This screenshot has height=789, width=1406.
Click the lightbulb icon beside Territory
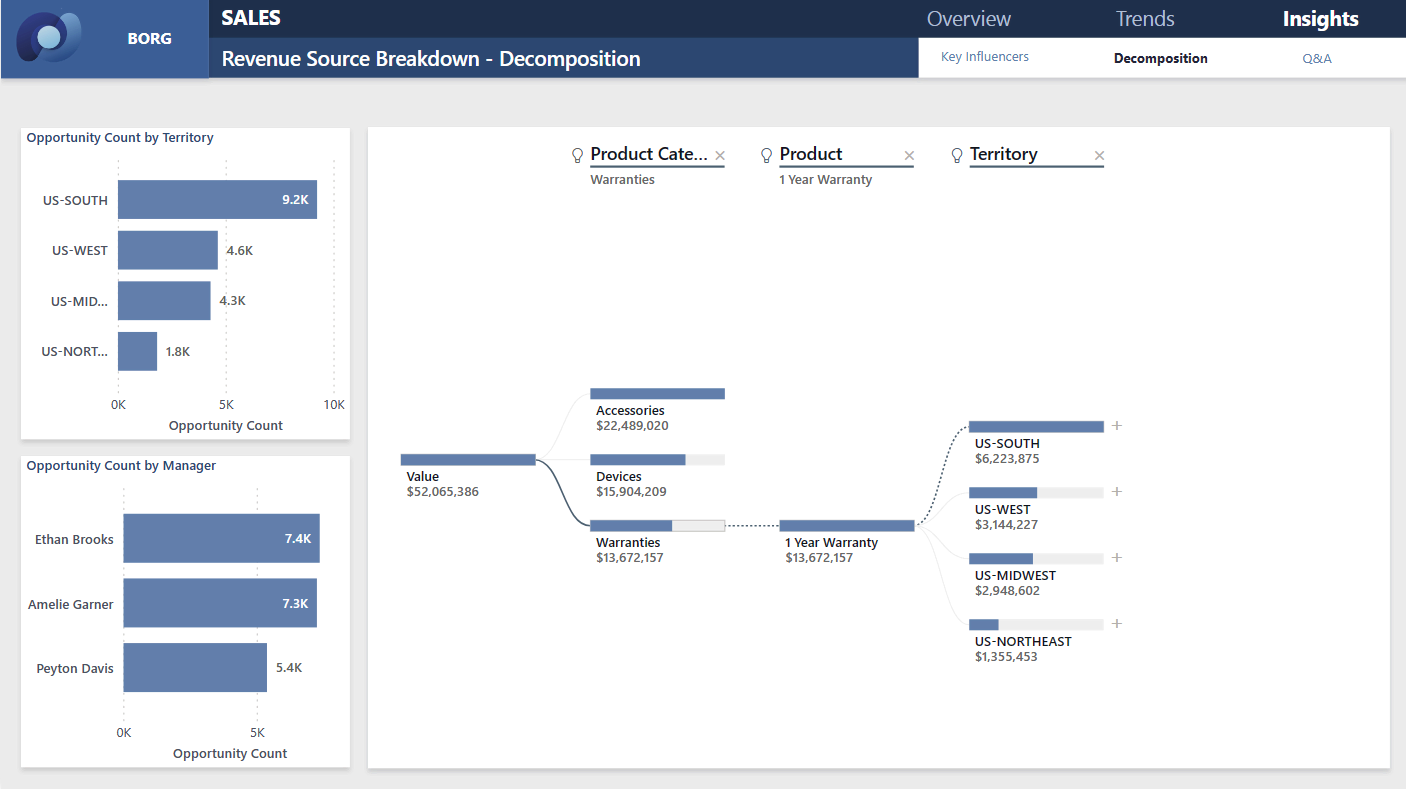[x=957, y=155]
